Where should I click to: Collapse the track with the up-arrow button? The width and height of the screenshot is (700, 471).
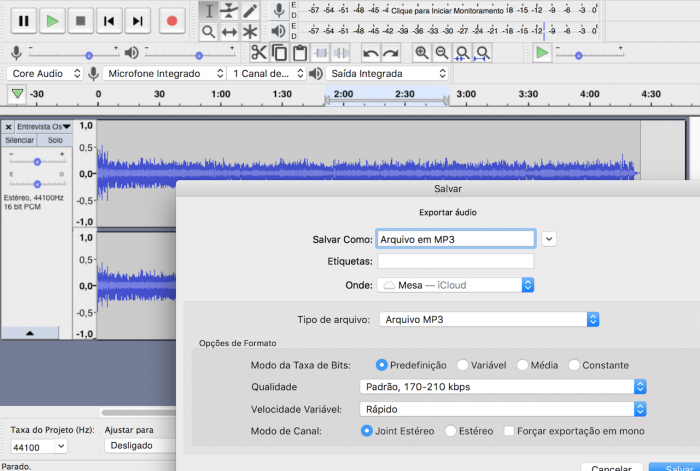point(30,333)
